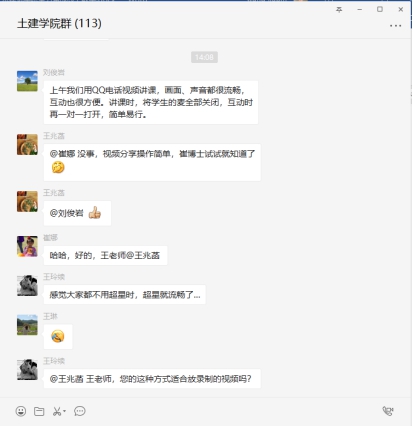
Task: Click the thumbs-up emoji message to 刘俊岩
Action: (x=77, y=213)
